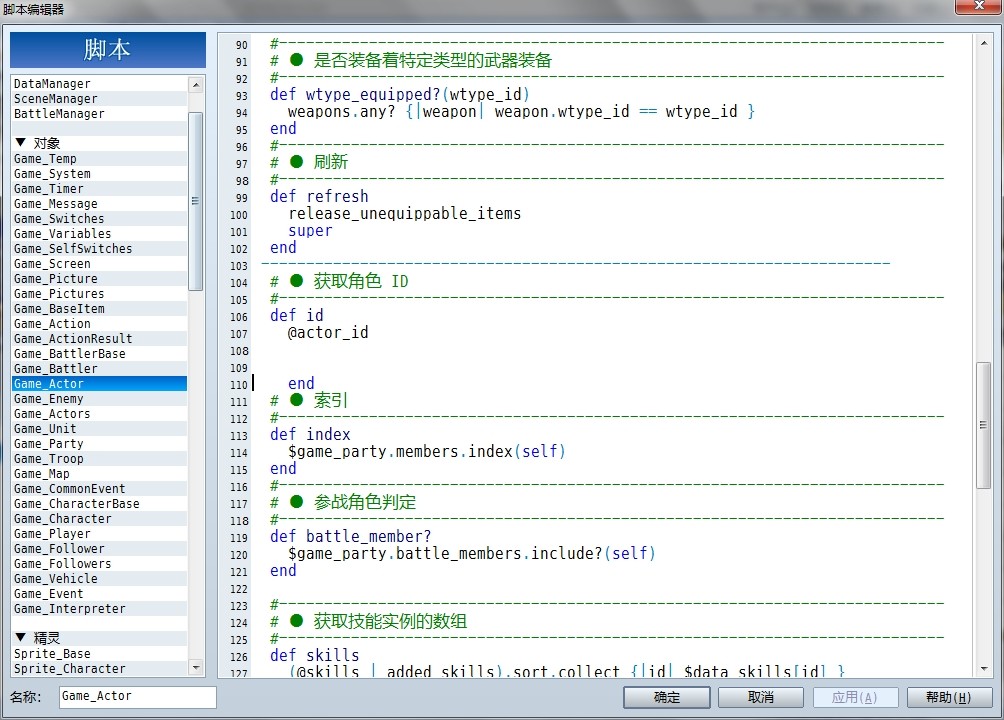Click code editor scroll-down arrow

point(984,669)
